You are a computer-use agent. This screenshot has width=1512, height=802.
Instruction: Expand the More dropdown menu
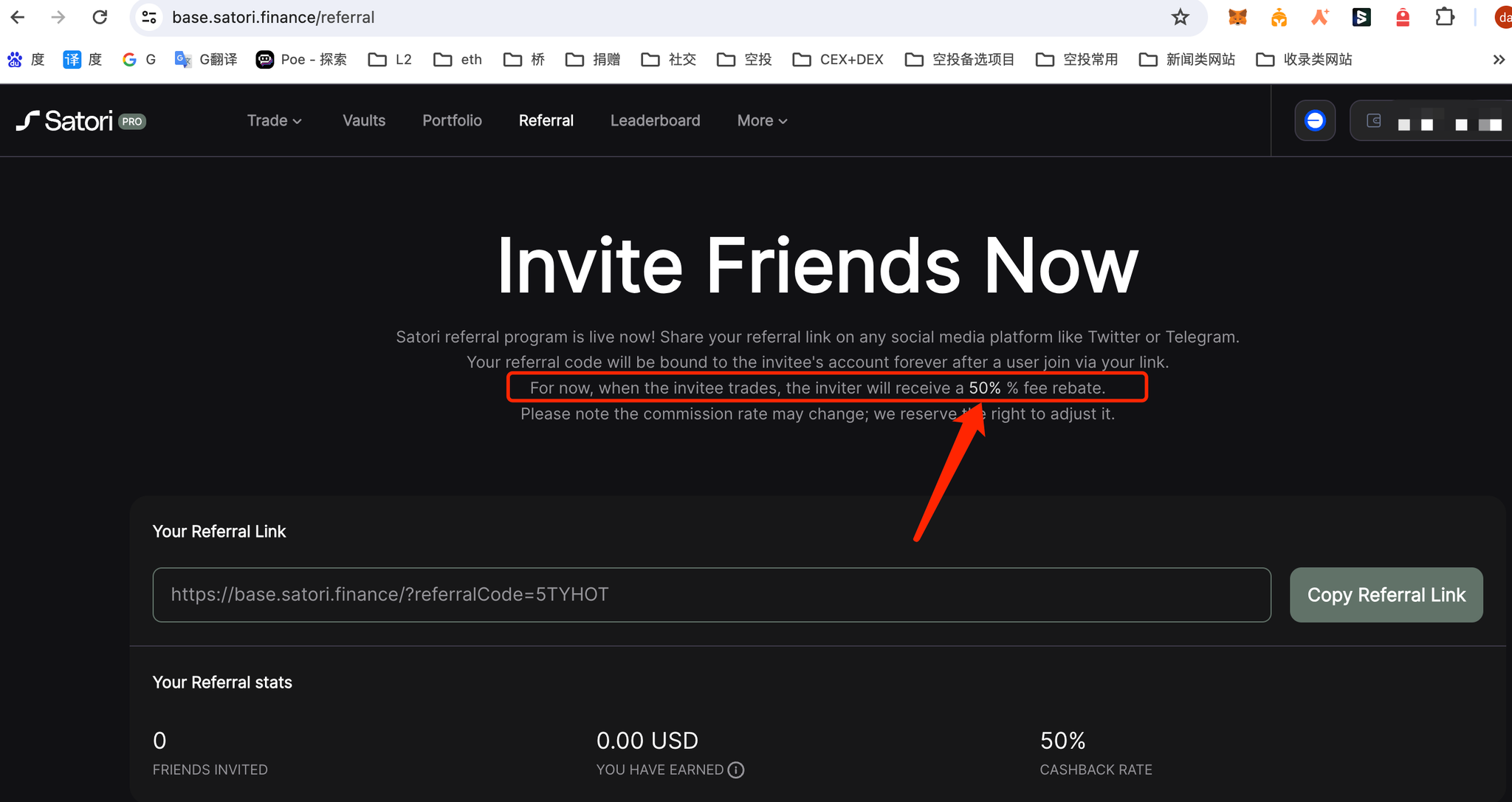(x=762, y=120)
